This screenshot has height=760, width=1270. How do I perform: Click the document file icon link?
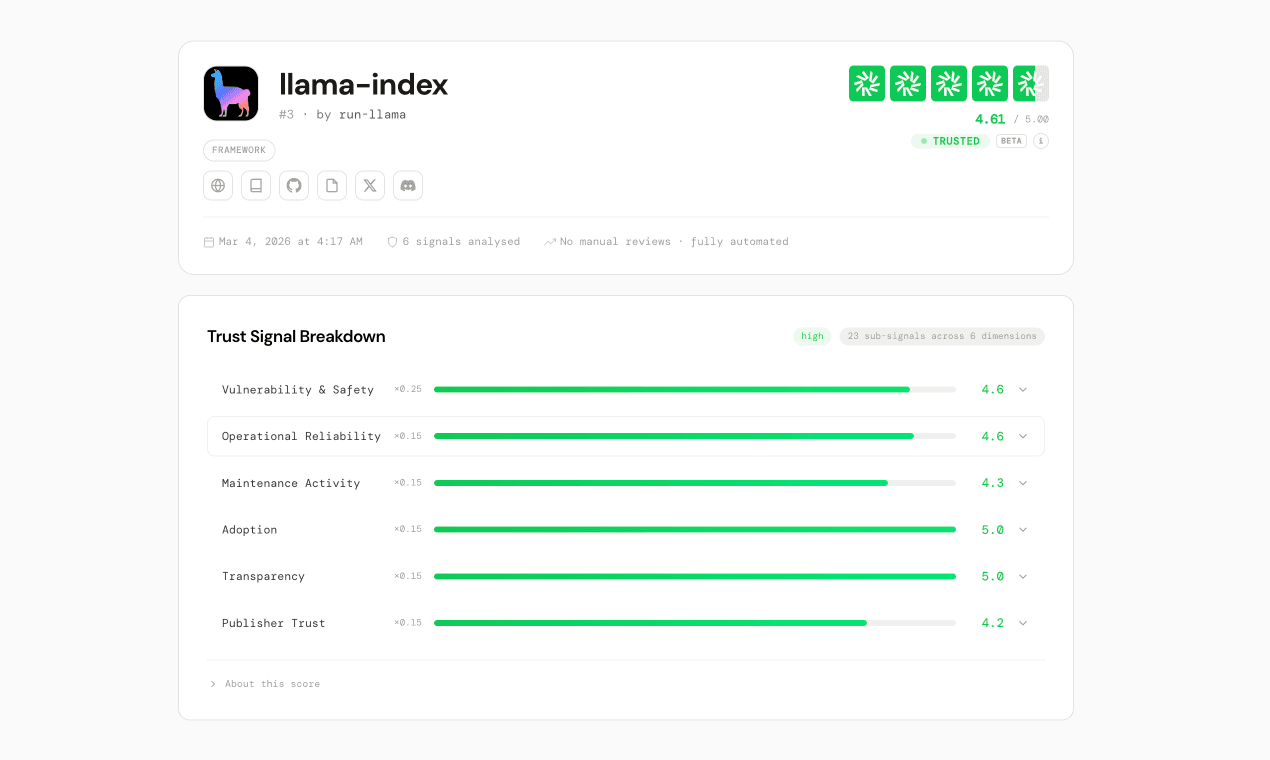click(x=332, y=185)
